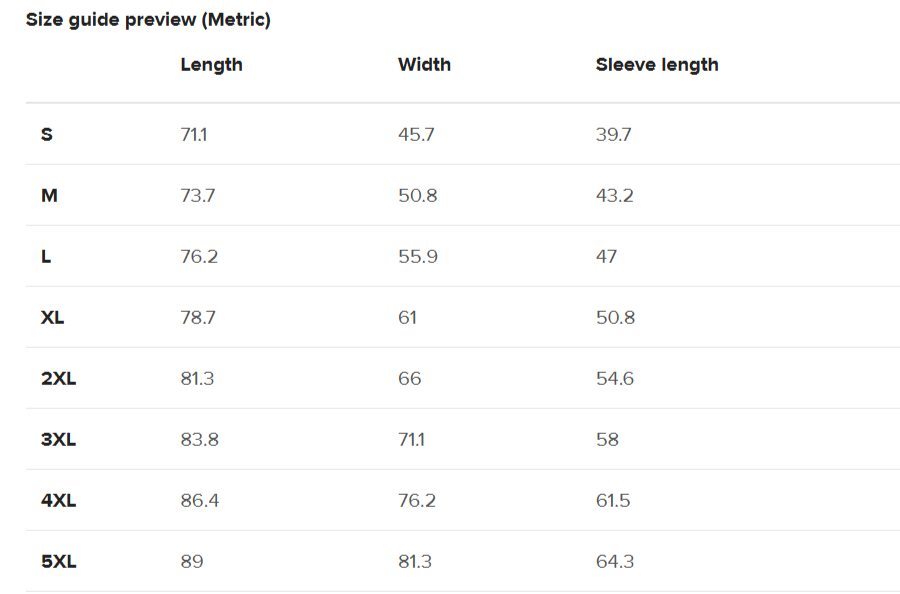
Task: Click the S size row label
Action: tap(47, 134)
